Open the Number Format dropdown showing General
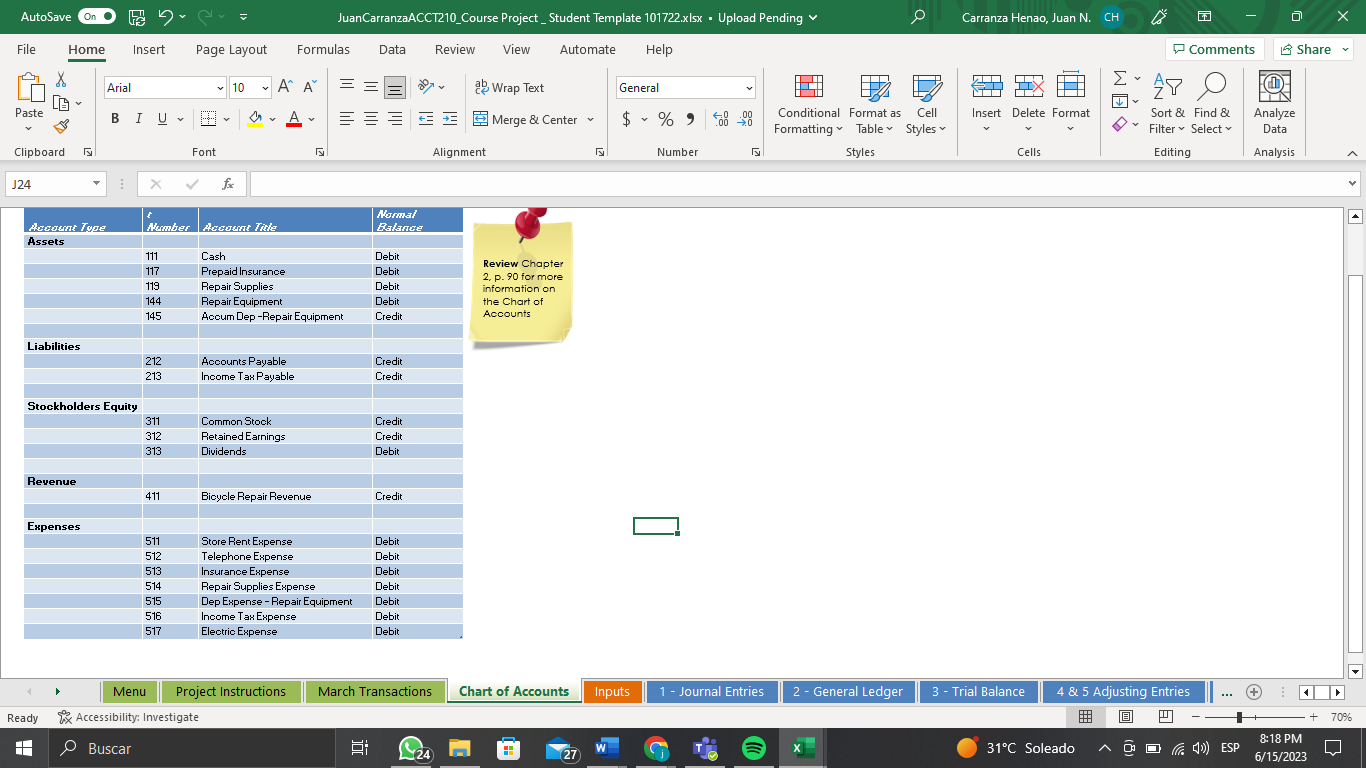Viewport: 1366px width, 768px height. click(685, 87)
